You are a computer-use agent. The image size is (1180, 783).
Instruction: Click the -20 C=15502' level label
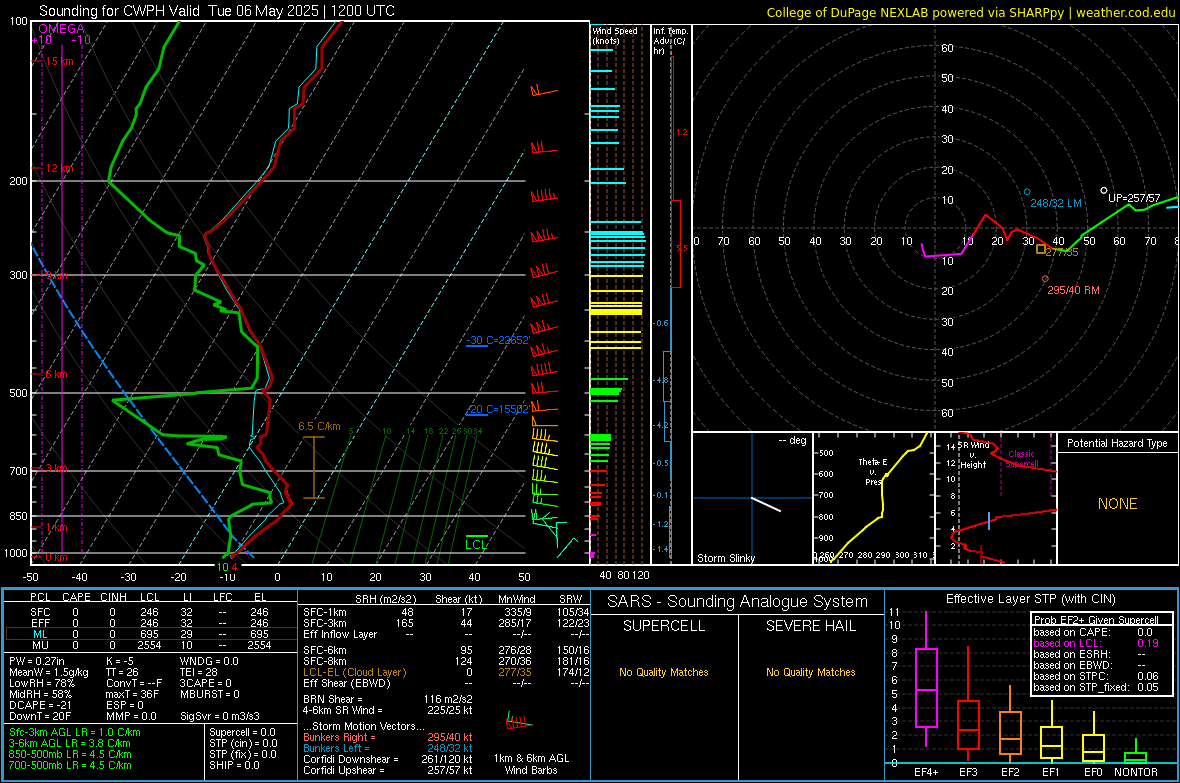coord(497,410)
